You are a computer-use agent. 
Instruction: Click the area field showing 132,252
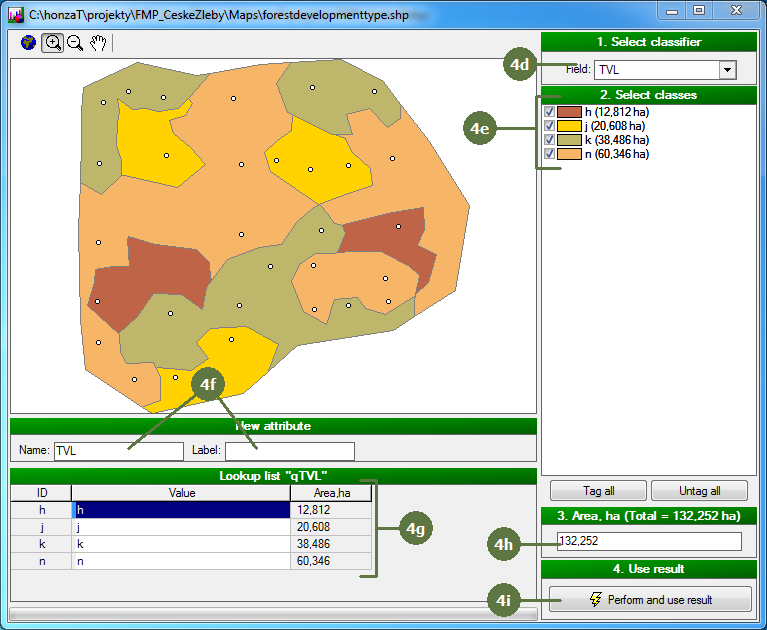648,541
